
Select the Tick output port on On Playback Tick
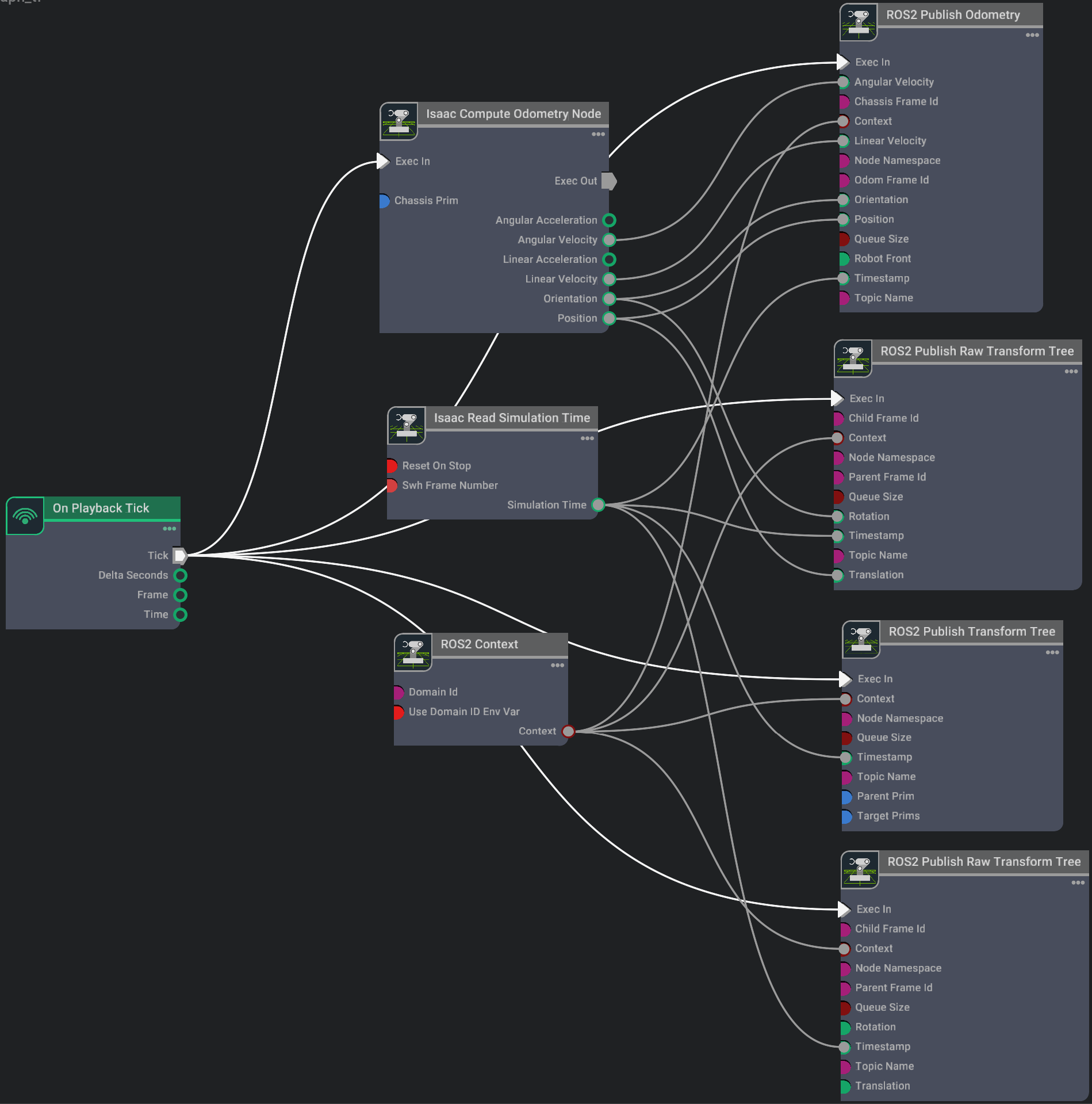(180, 556)
